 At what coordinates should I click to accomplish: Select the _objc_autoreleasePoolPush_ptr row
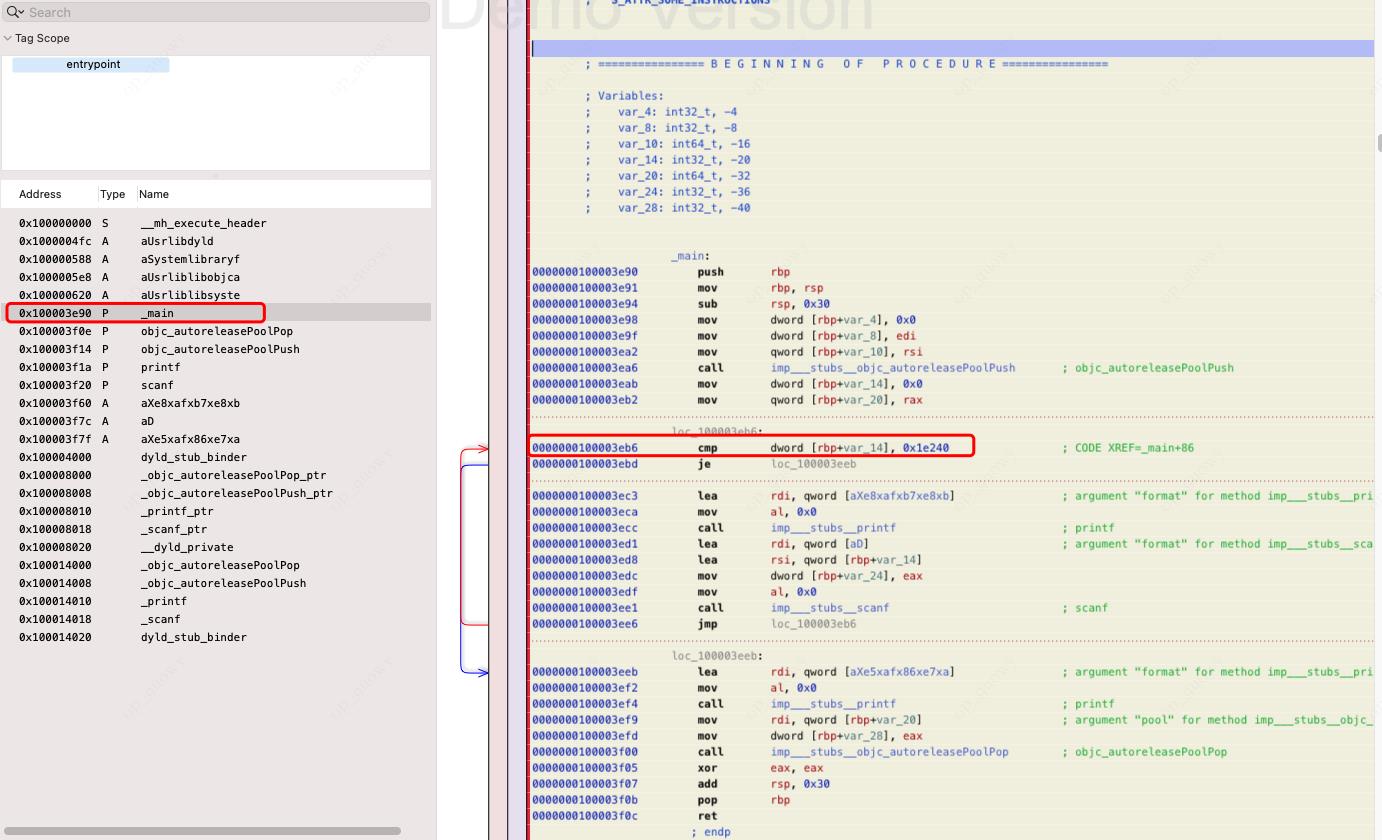click(x=216, y=493)
